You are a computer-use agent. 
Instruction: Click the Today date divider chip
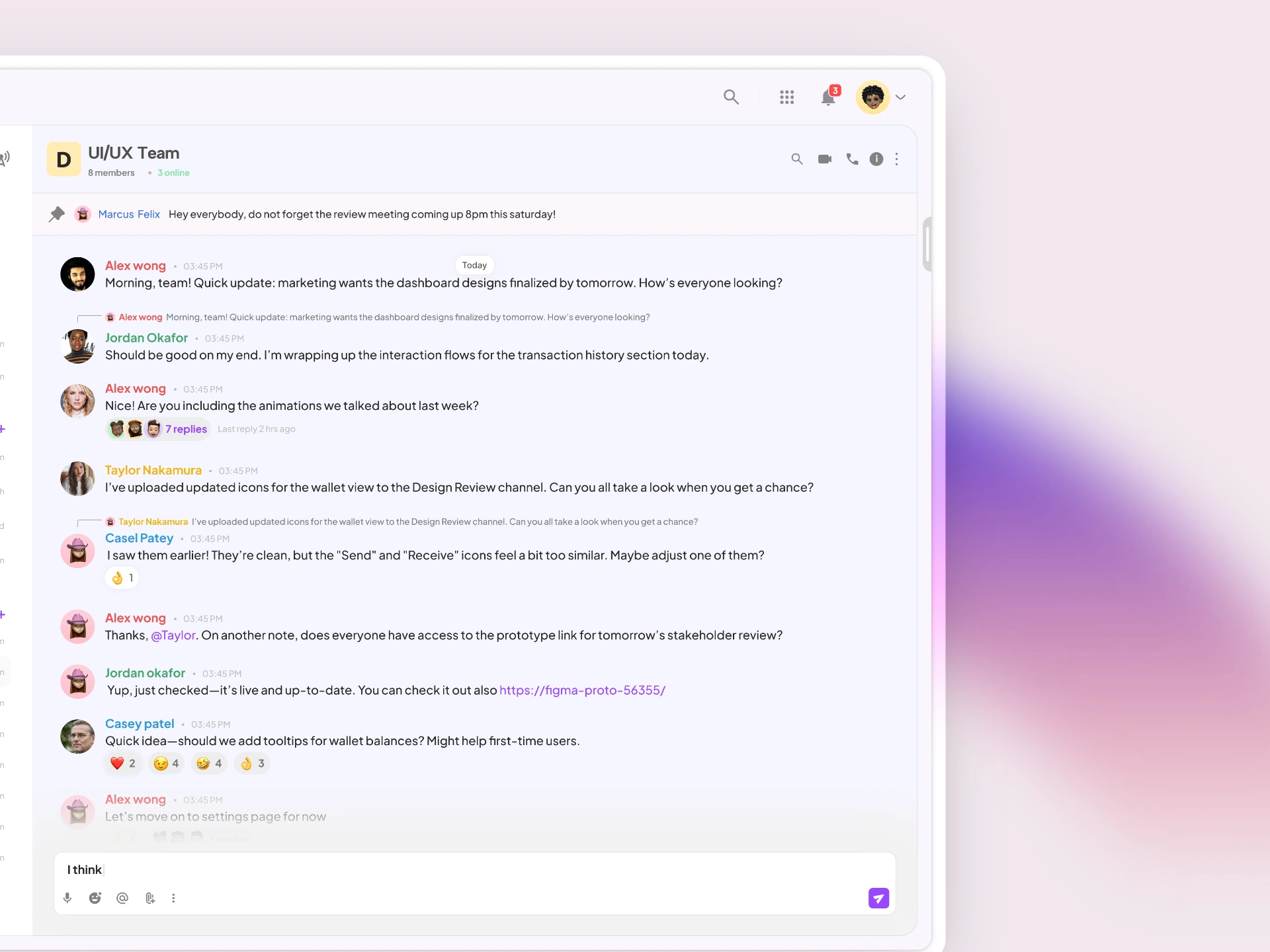[x=474, y=266]
